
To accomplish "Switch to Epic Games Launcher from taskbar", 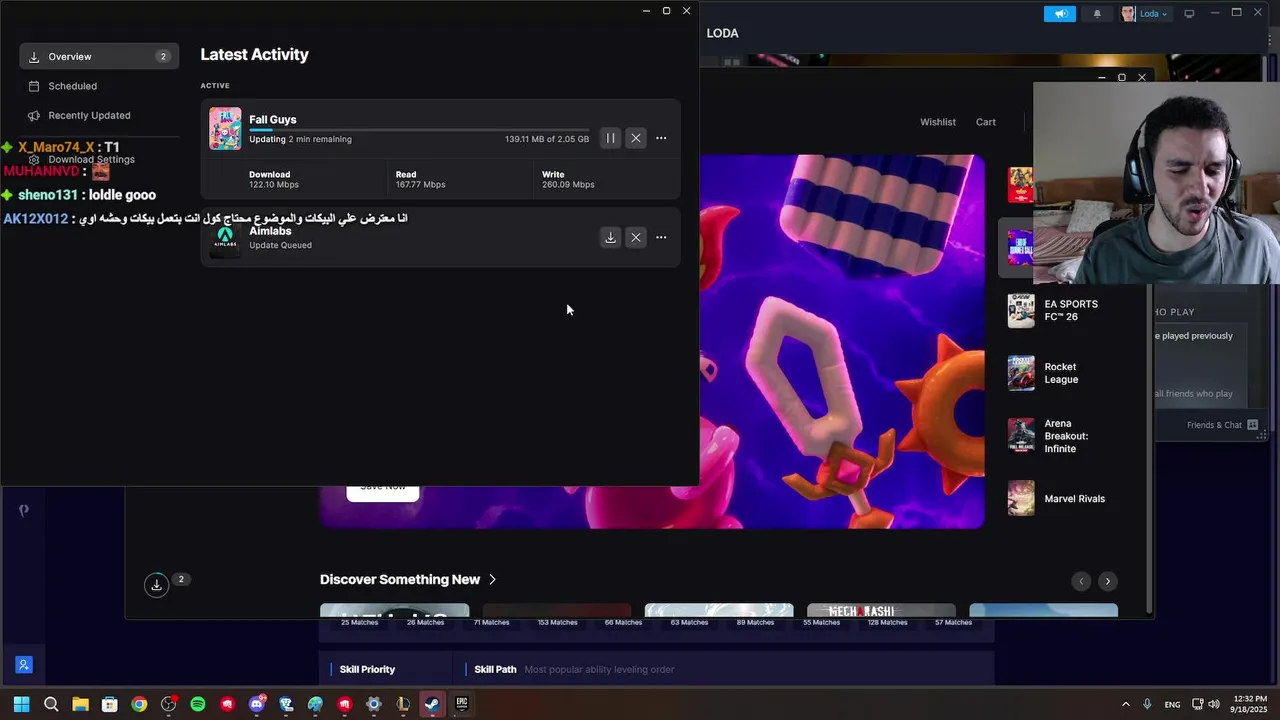I will 462,704.
